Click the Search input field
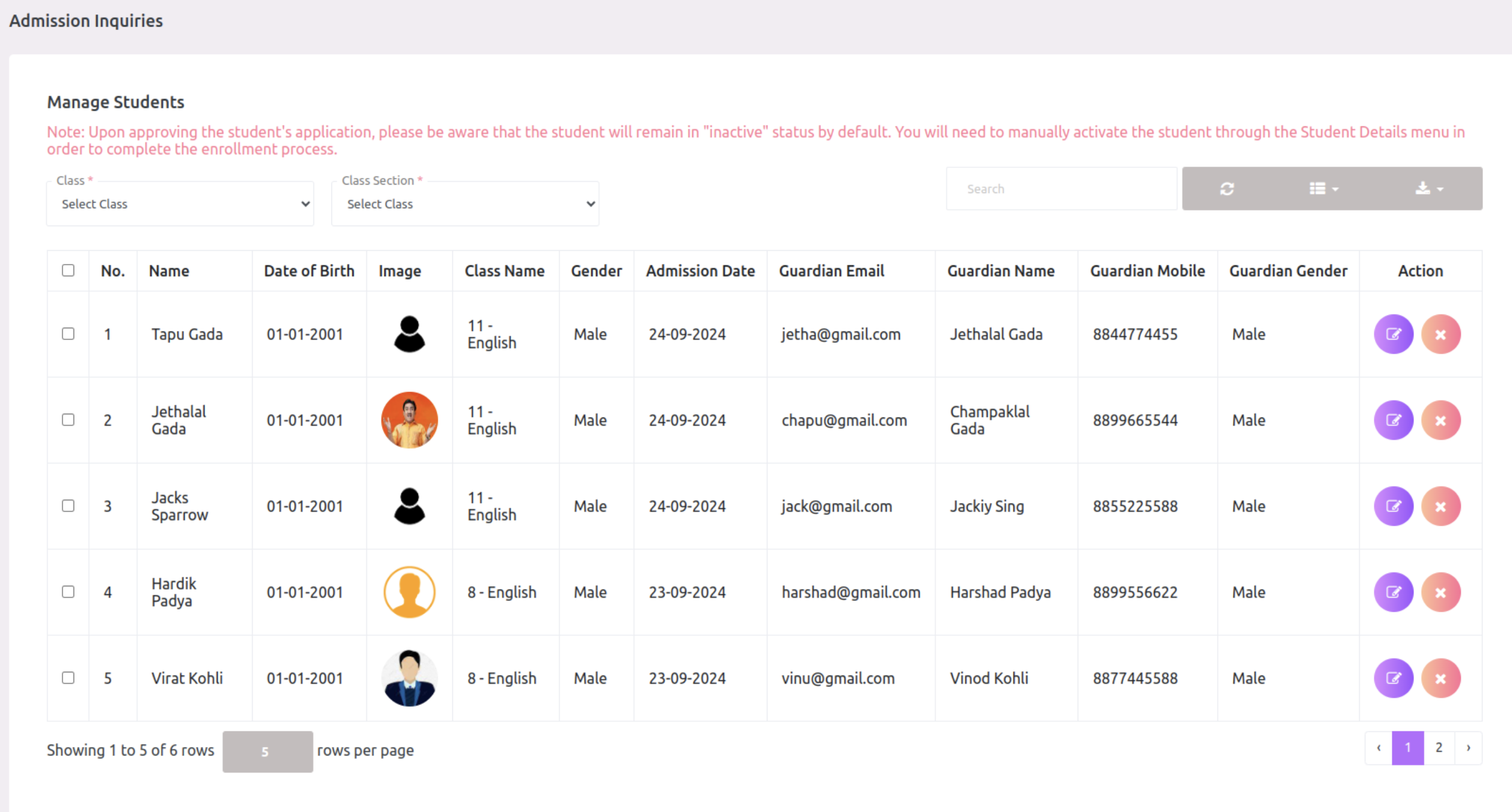The width and height of the screenshot is (1512, 812). (x=1061, y=189)
